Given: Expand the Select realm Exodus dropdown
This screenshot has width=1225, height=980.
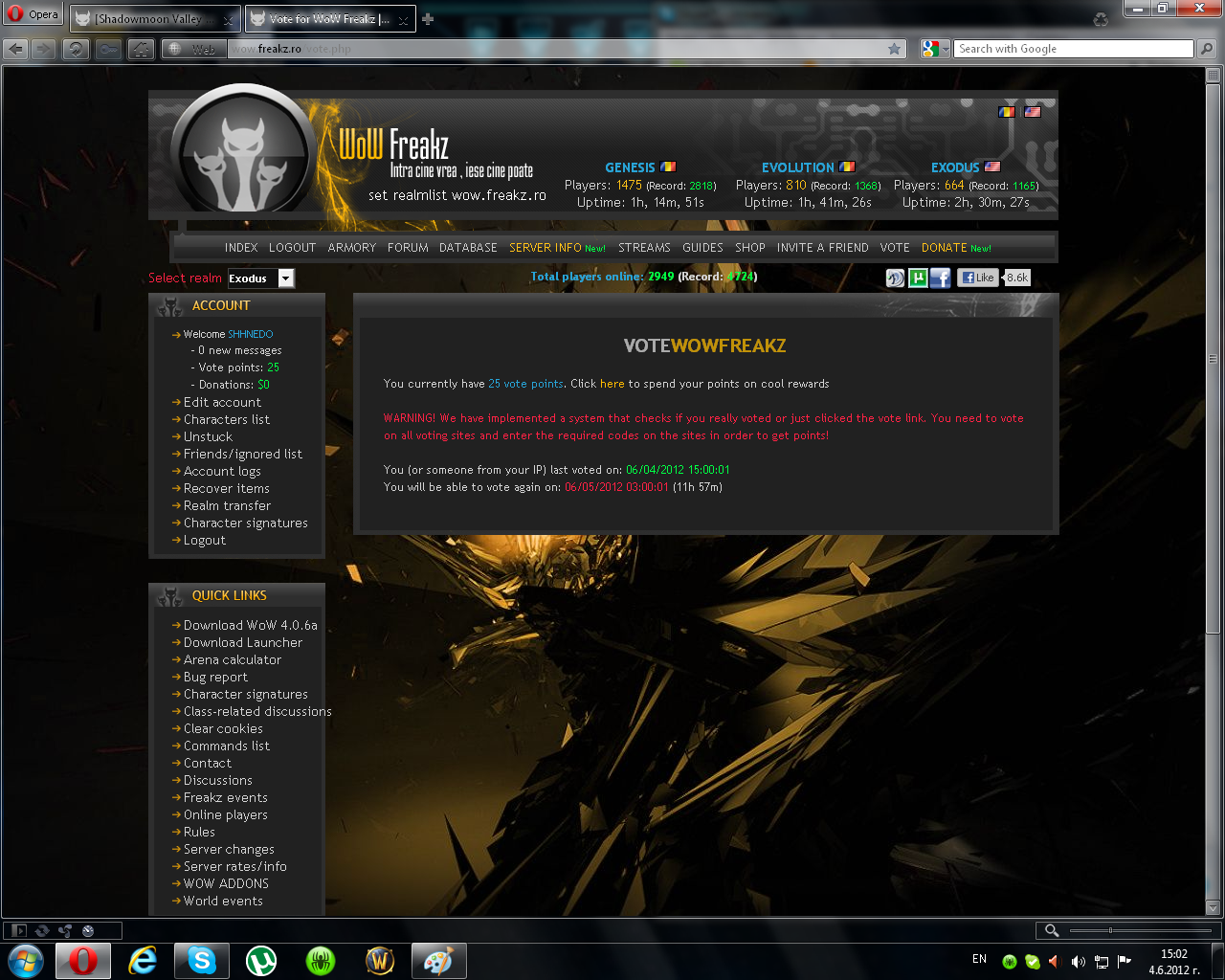Looking at the screenshot, I should (x=261, y=278).
